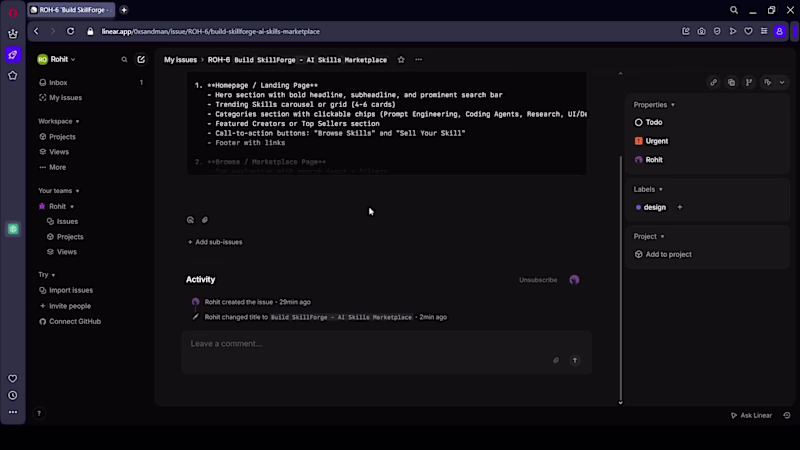Open the issue history clock icon at the bottom right
Image resolution: width=800 pixels, height=450 pixels.
[x=787, y=415]
